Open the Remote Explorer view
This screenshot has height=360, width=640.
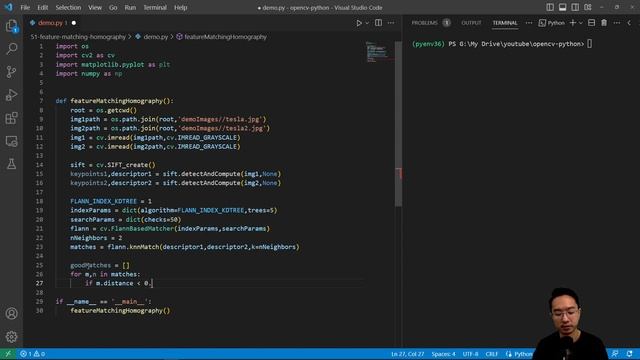11,141
